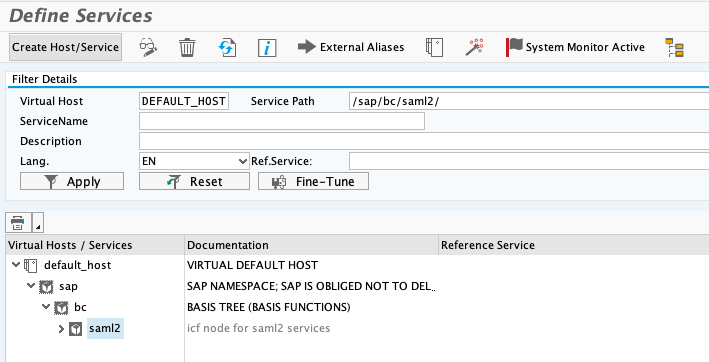This screenshot has width=709, height=362.
Task: Click the Create Host/Service button
Action: click(x=66, y=47)
